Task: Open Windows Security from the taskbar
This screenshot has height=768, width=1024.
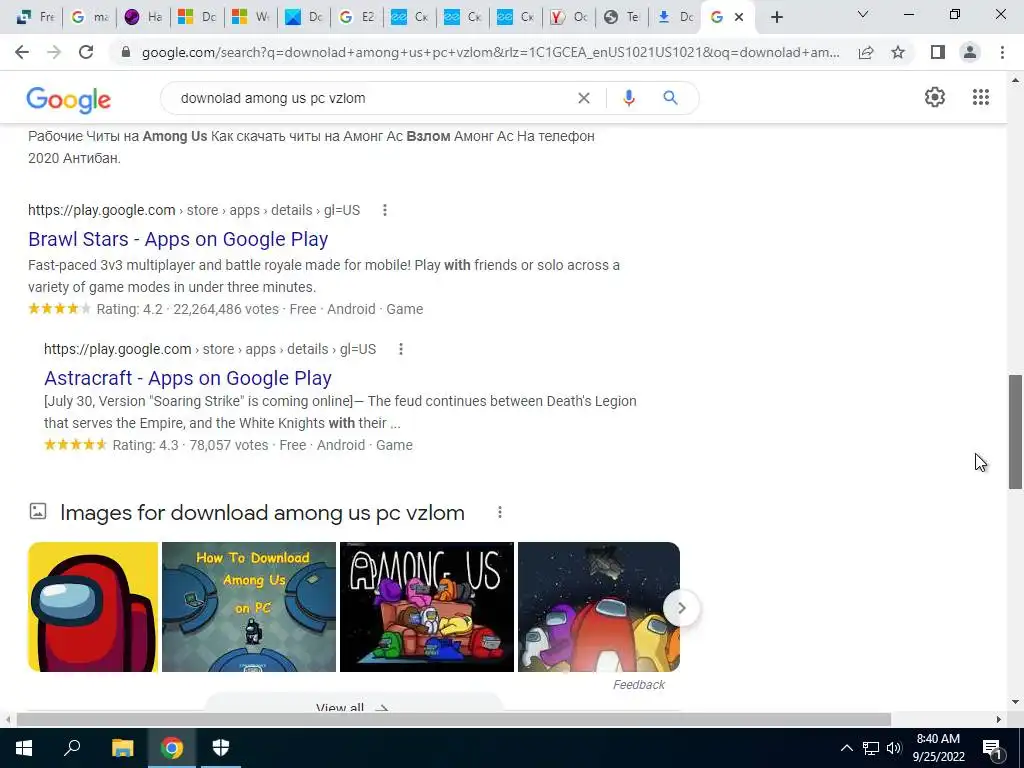Action: tap(221, 748)
